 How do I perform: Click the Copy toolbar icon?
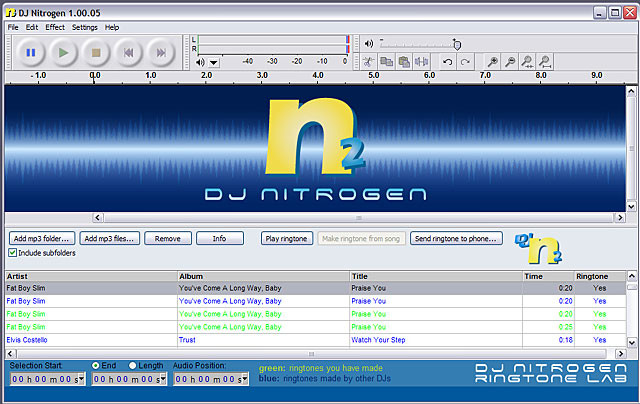(x=387, y=62)
